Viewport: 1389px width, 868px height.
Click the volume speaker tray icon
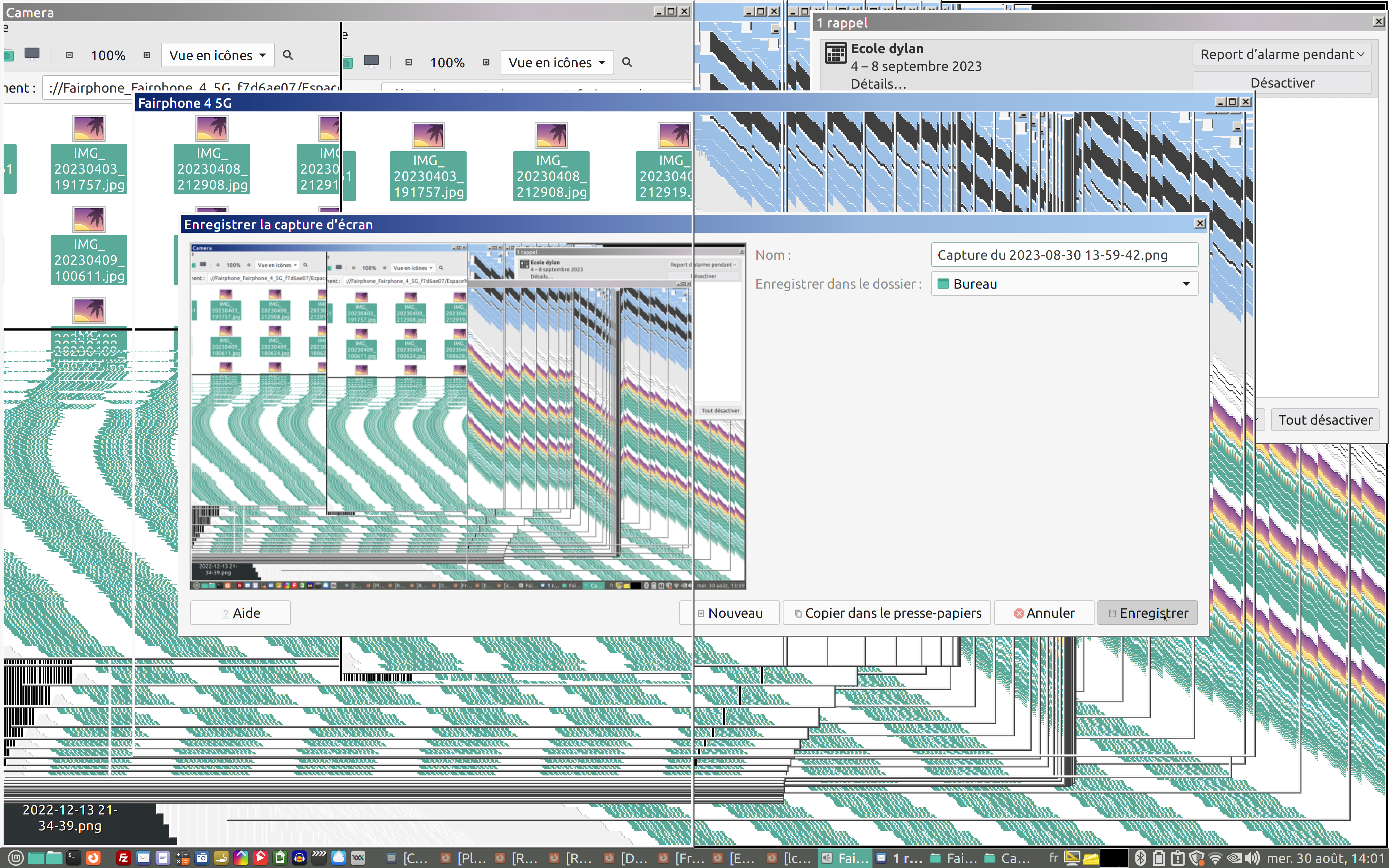(x=1252, y=858)
